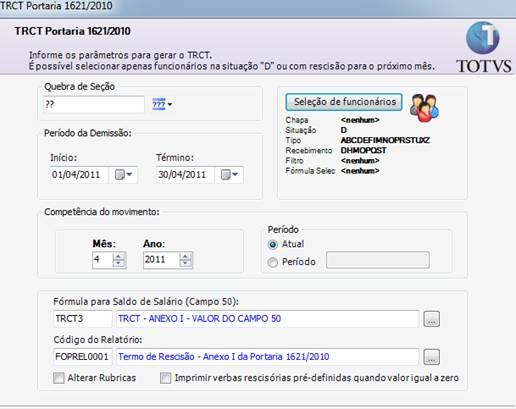The height and width of the screenshot is (409, 516).
Task: Increase the Mês spinner value
Action: click(119, 256)
